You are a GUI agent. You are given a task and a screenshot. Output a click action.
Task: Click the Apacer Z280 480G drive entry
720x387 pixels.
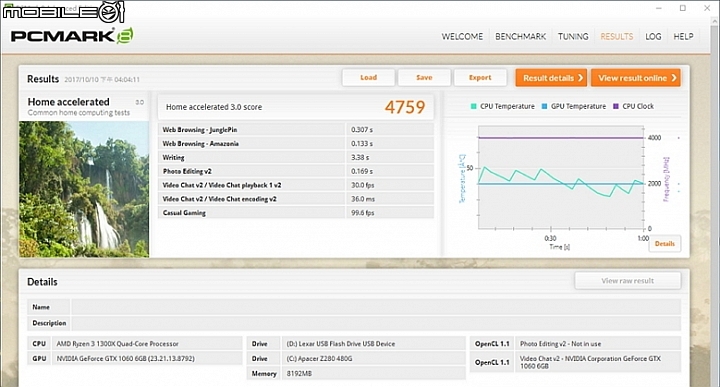[x=319, y=359]
